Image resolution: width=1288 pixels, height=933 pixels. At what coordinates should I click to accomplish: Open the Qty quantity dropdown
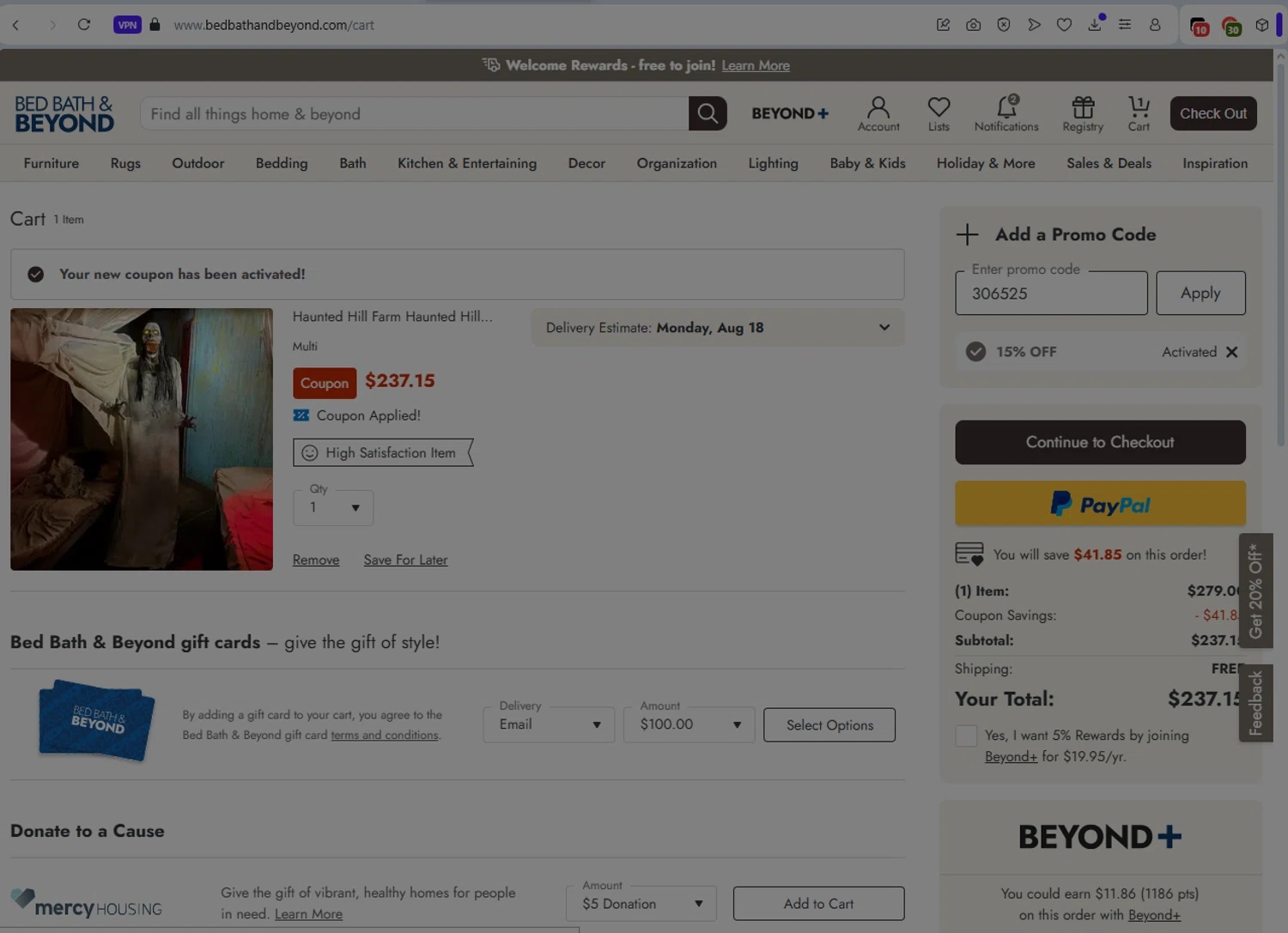[333, 507]
